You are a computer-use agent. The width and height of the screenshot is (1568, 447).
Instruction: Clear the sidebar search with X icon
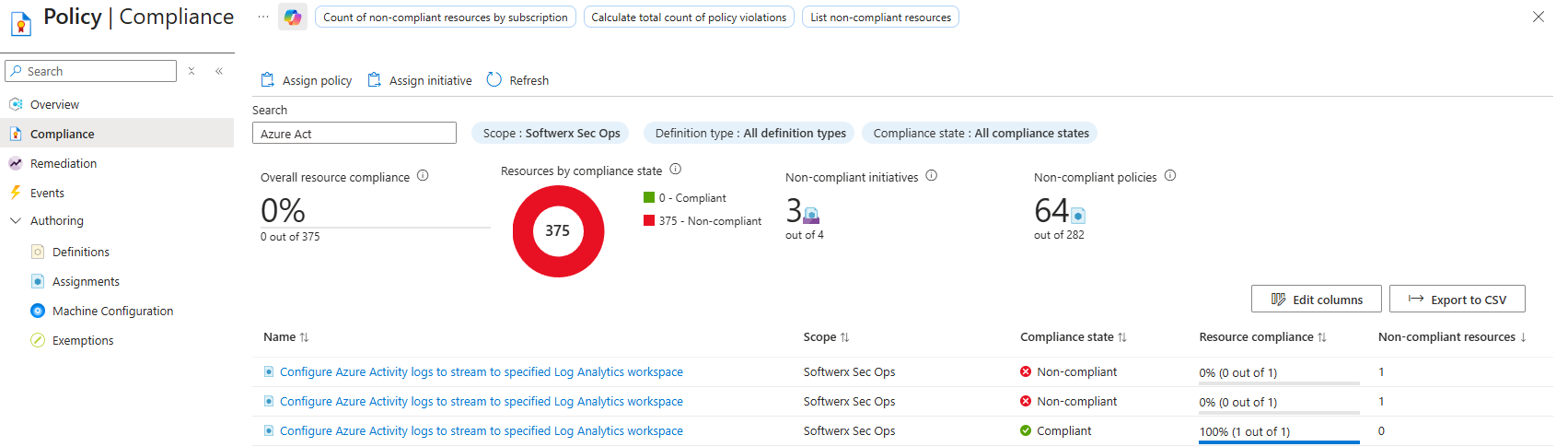192,71
